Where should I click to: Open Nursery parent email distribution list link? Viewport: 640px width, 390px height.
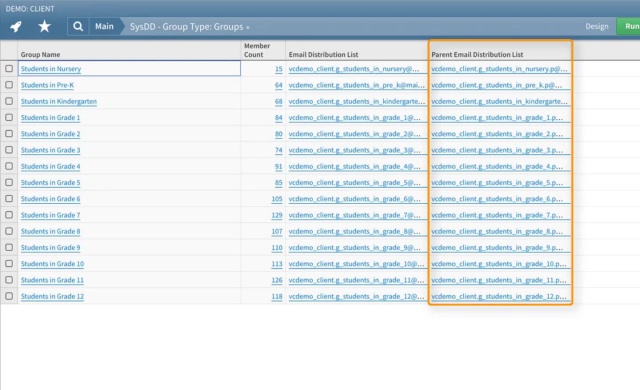tap(500, 69)
